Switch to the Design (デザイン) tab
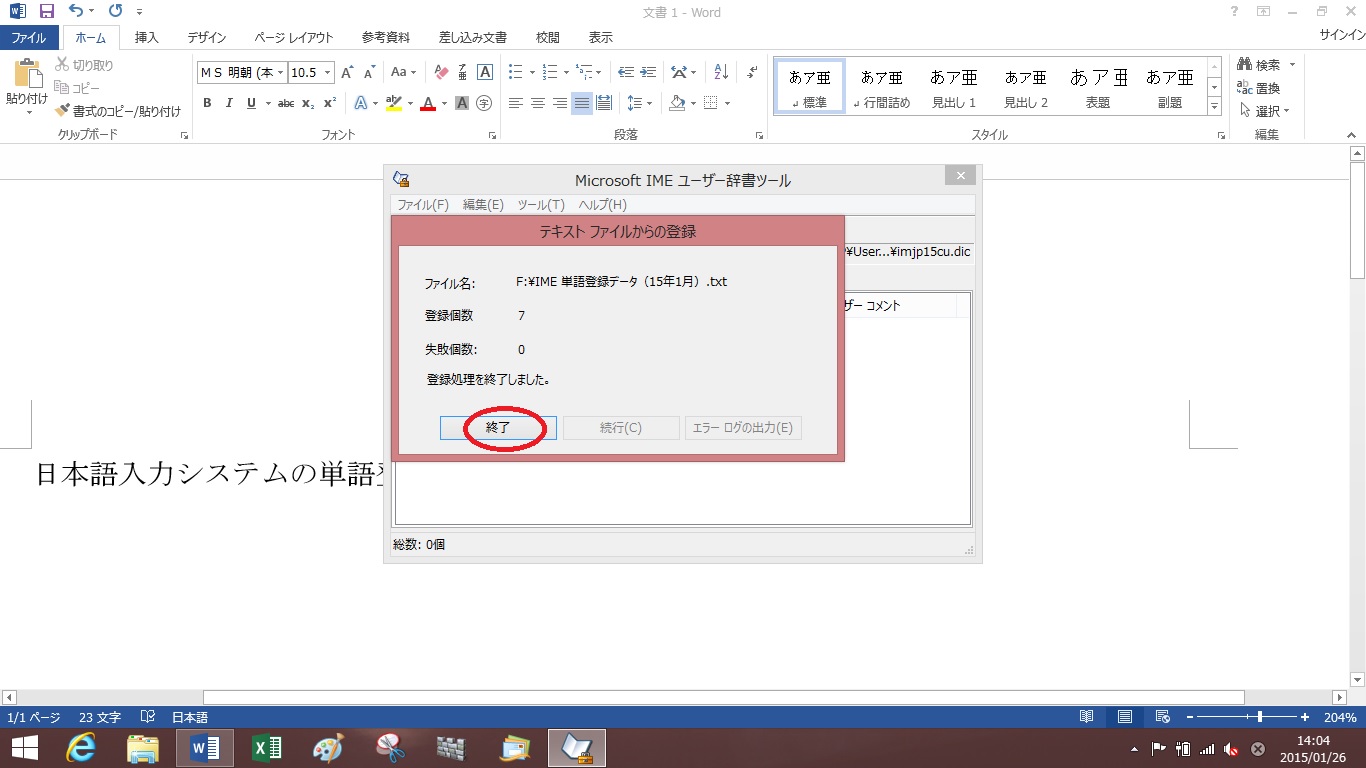The height and width of the screenshot is (768, 1366). pos(207,38)
